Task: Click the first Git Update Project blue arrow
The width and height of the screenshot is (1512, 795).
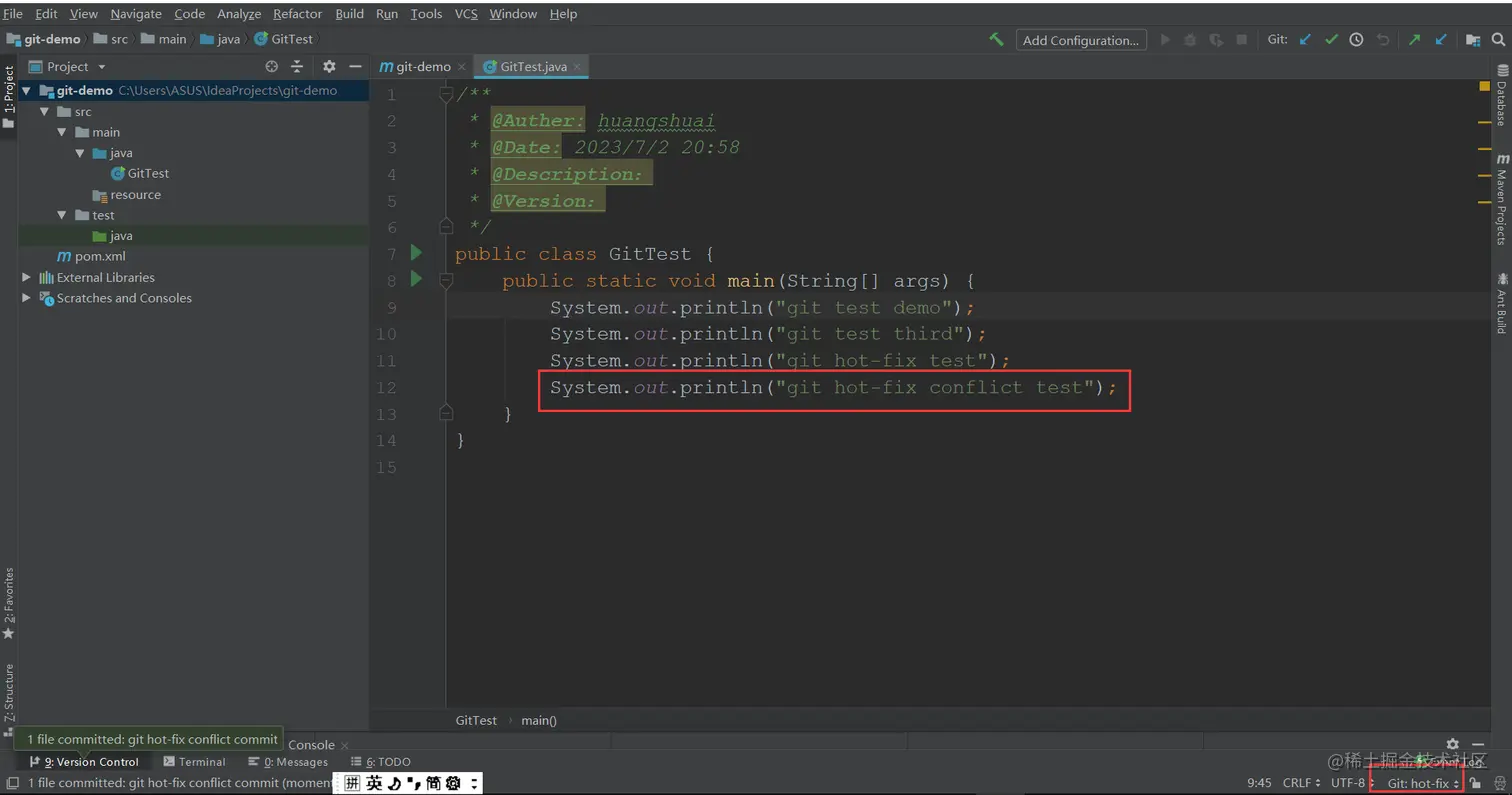Action: tap(1305, 40)
